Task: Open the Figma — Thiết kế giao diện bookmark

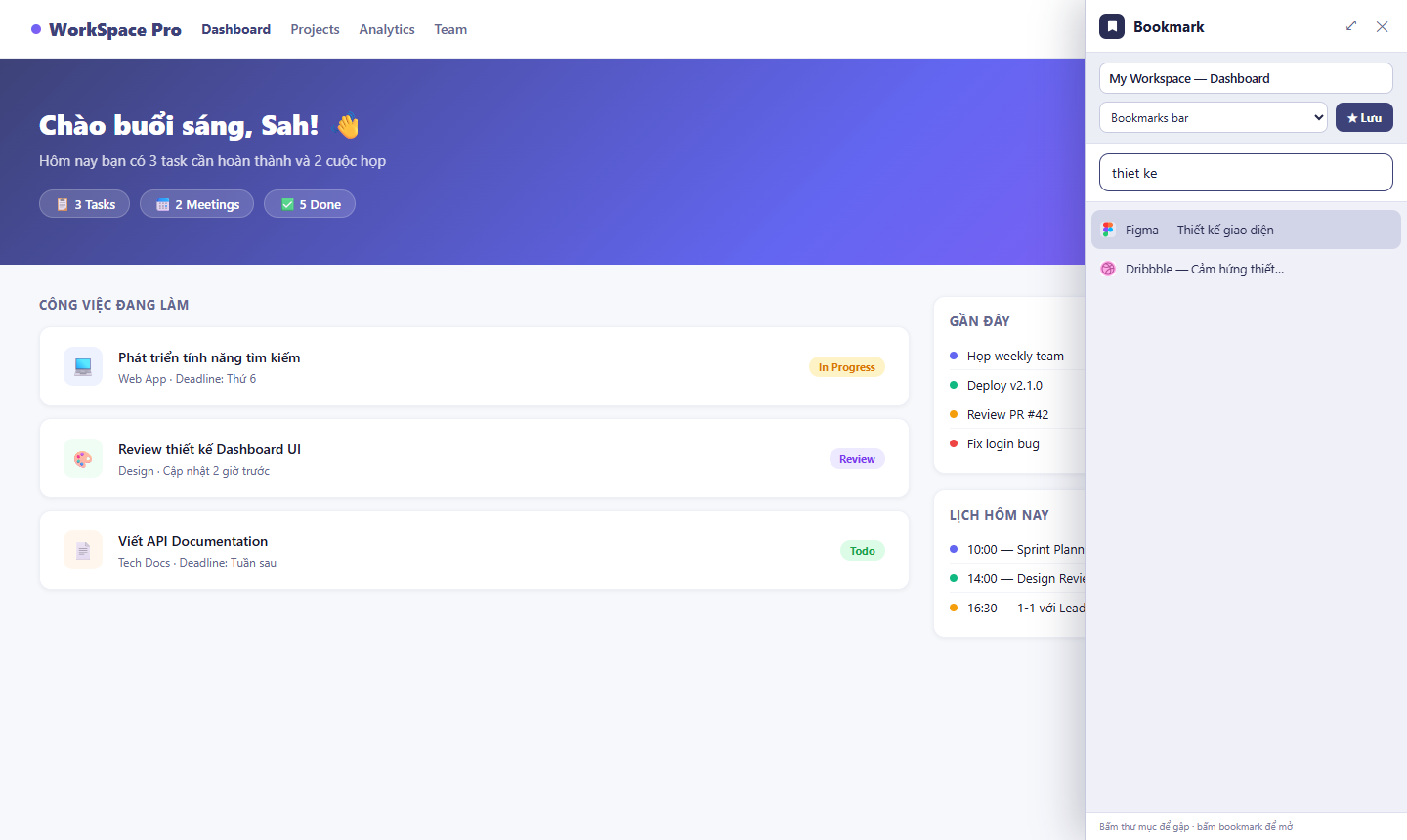Action: tap(1246, 230)
